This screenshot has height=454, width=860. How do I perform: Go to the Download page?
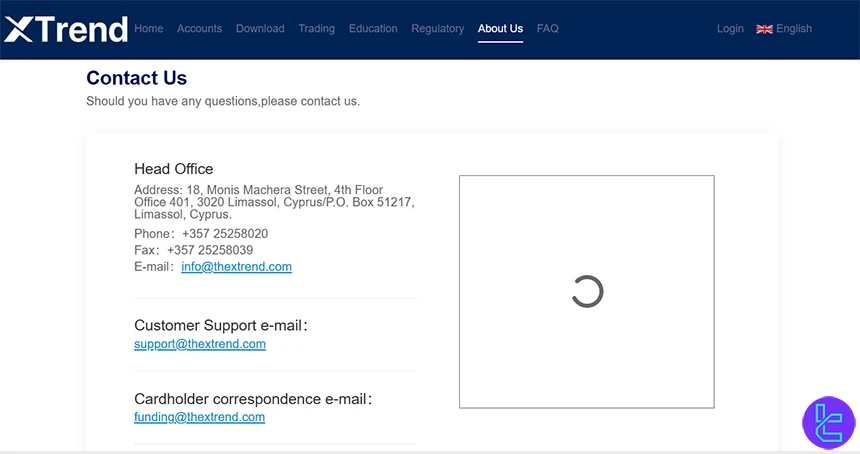click(260, 29)
